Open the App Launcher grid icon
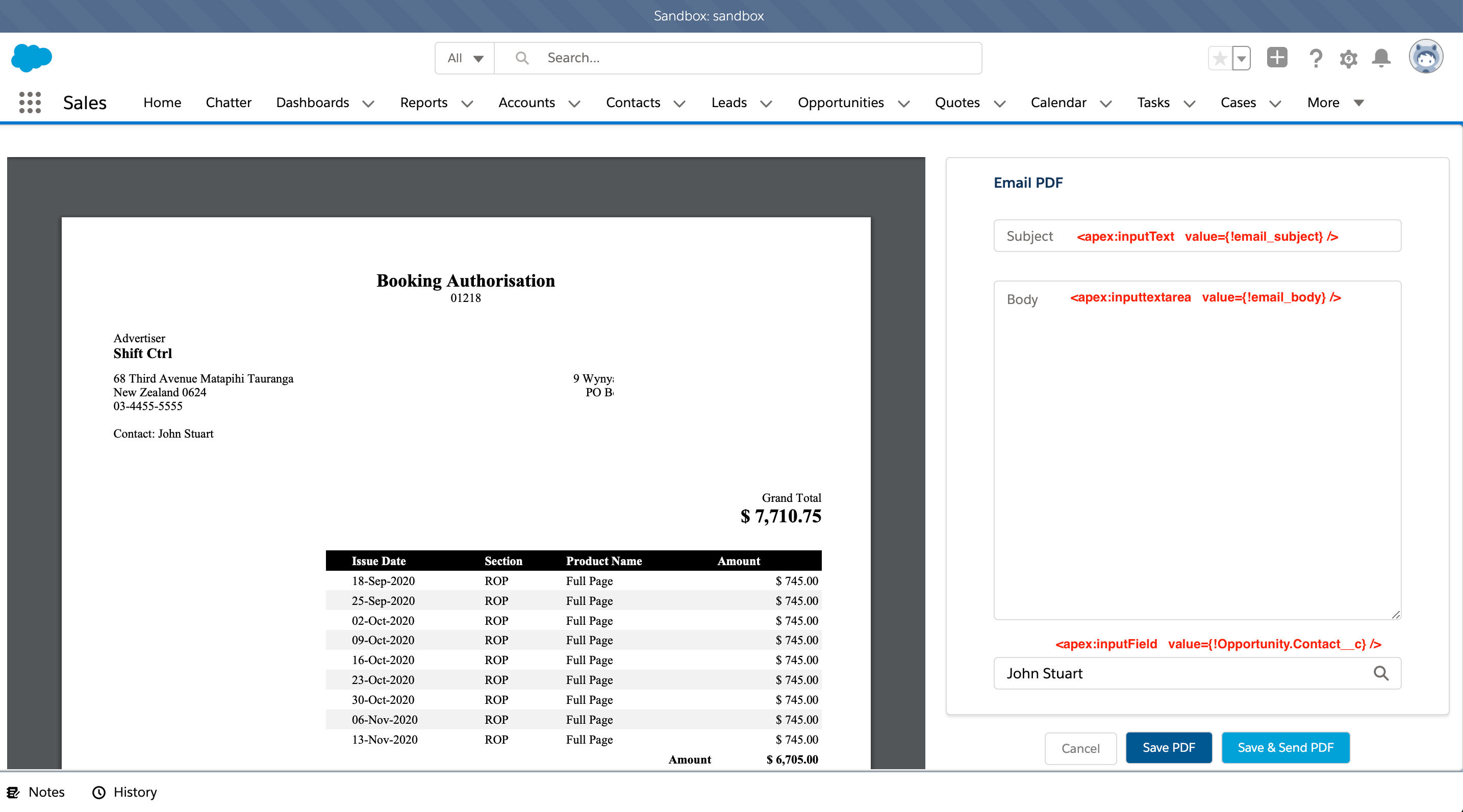Screen dimensions: 1463x812 click(x=30, y=103)
